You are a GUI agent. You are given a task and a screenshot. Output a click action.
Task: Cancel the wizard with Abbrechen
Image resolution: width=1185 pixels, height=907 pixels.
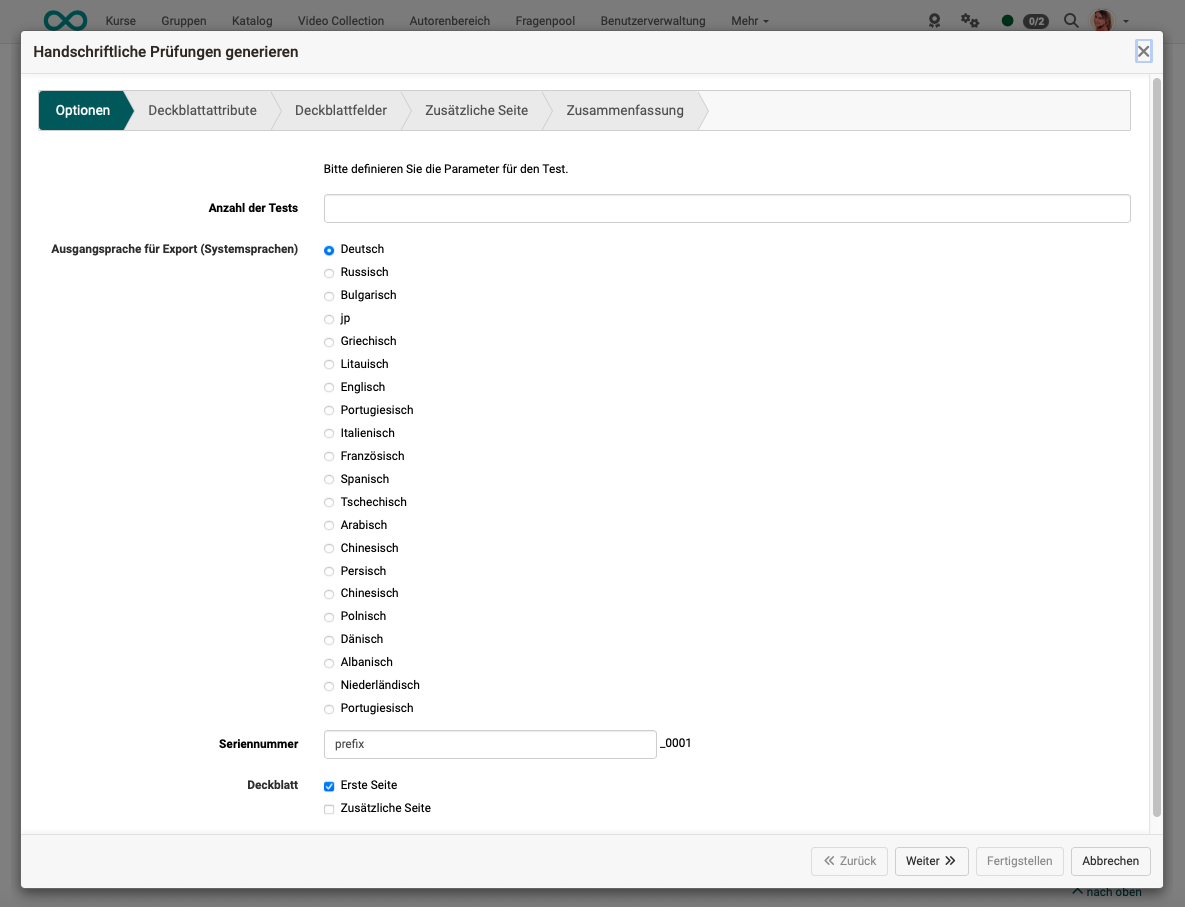tap(1110, 861)
